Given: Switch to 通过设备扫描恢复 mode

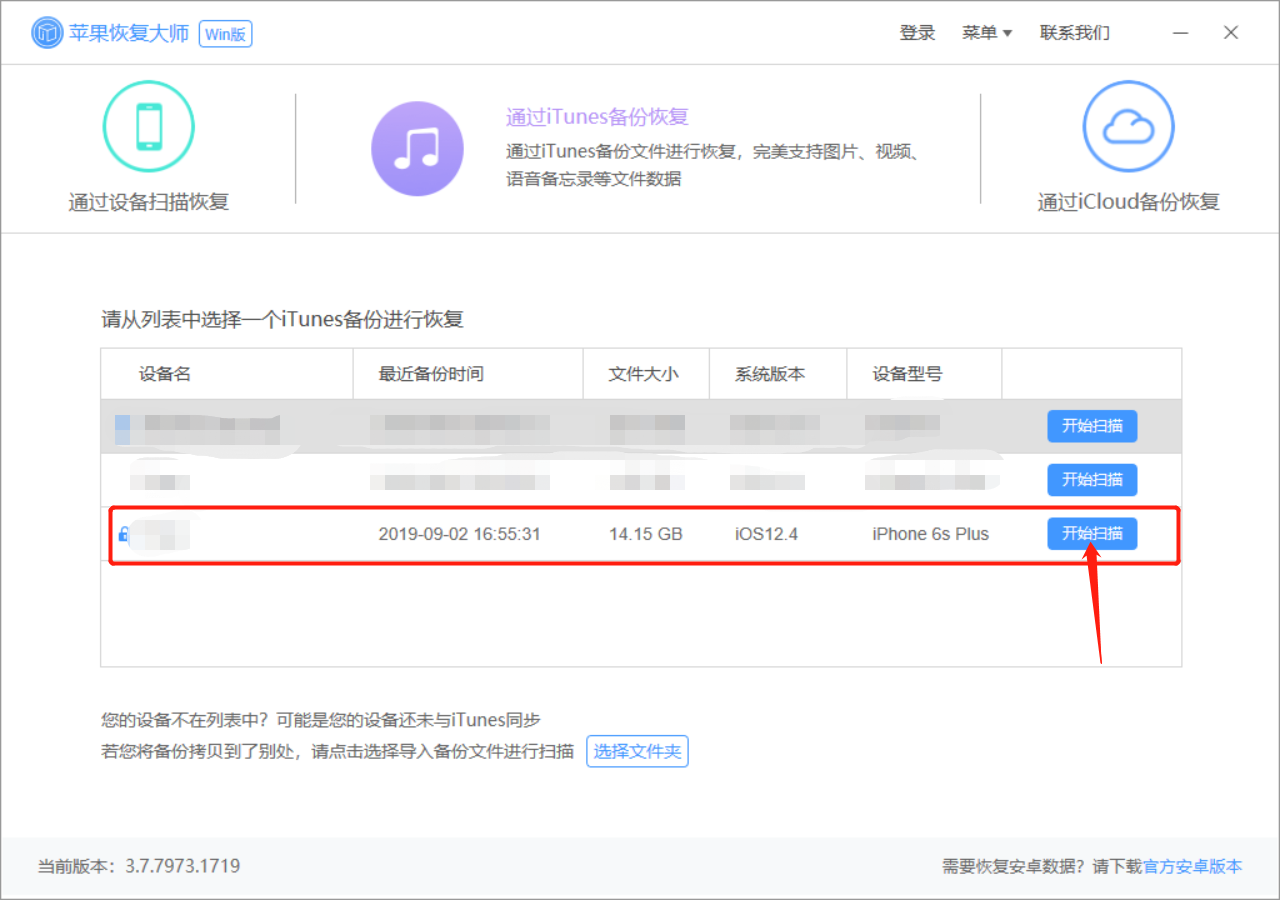Looking at the screenshot, I should [149, 202].
